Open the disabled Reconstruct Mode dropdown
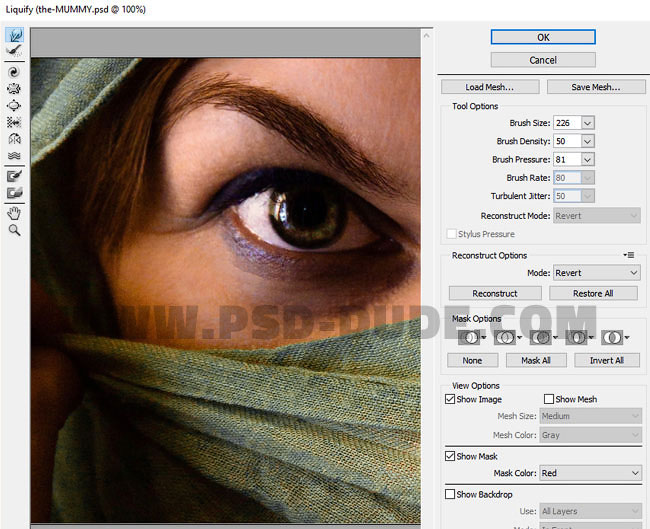Viewport: 650px width, 529px height. 597,216
